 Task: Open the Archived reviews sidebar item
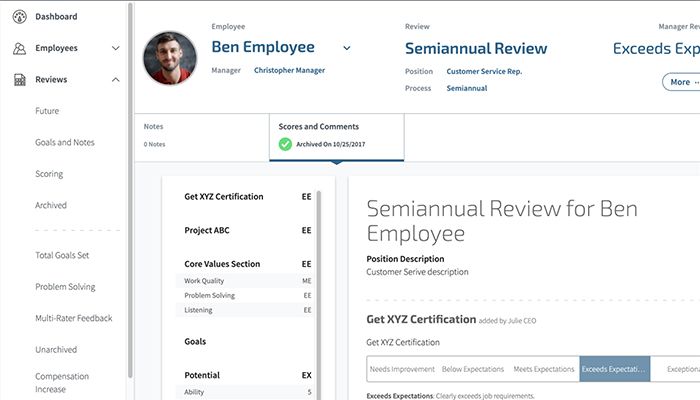tap(51, 205)
